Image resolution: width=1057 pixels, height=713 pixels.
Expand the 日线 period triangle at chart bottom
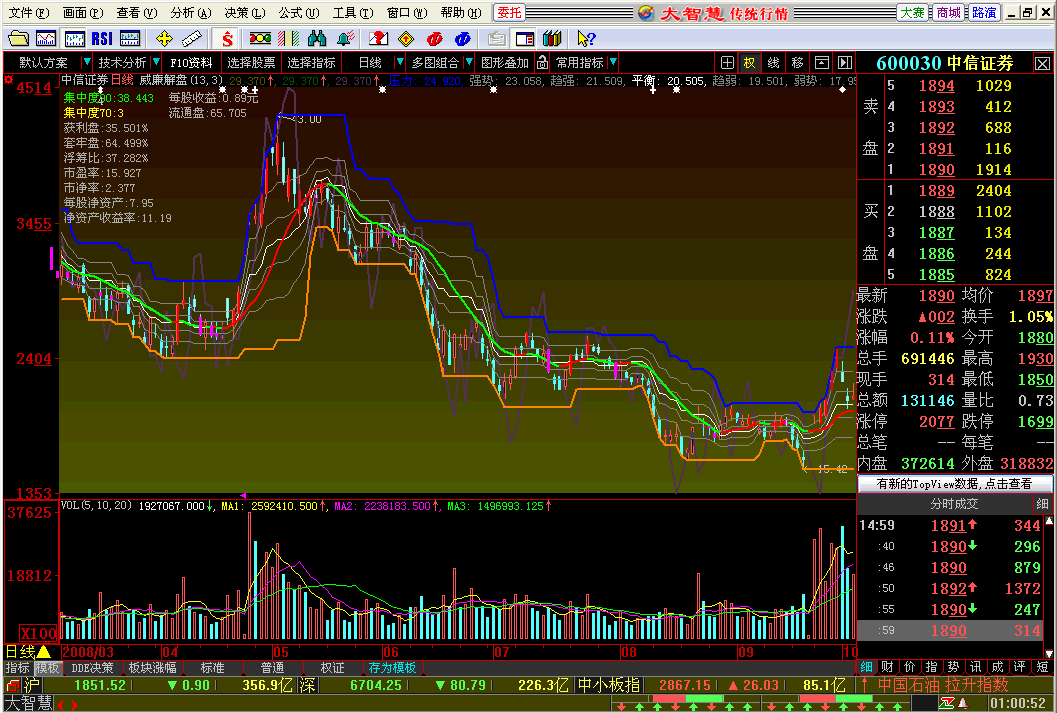44,652
